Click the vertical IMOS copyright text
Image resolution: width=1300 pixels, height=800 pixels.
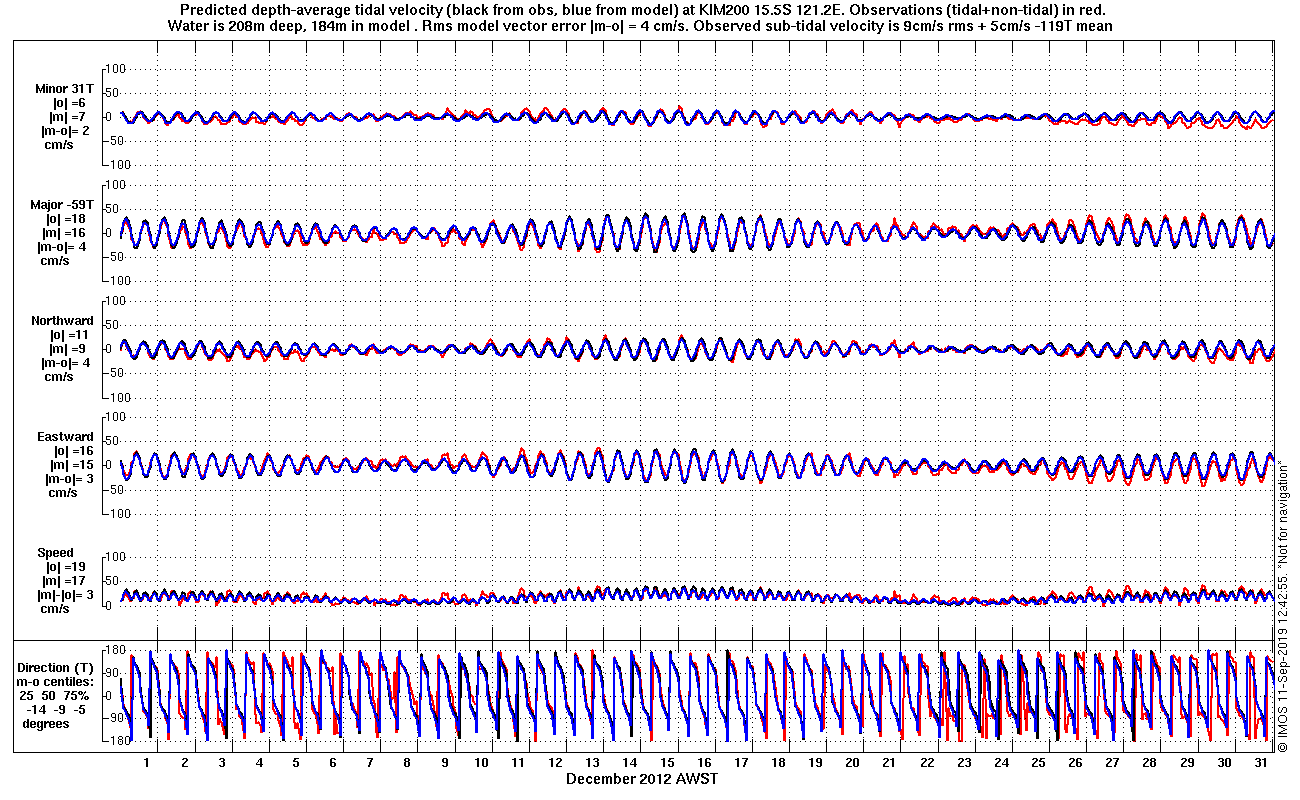(1284, 400)
